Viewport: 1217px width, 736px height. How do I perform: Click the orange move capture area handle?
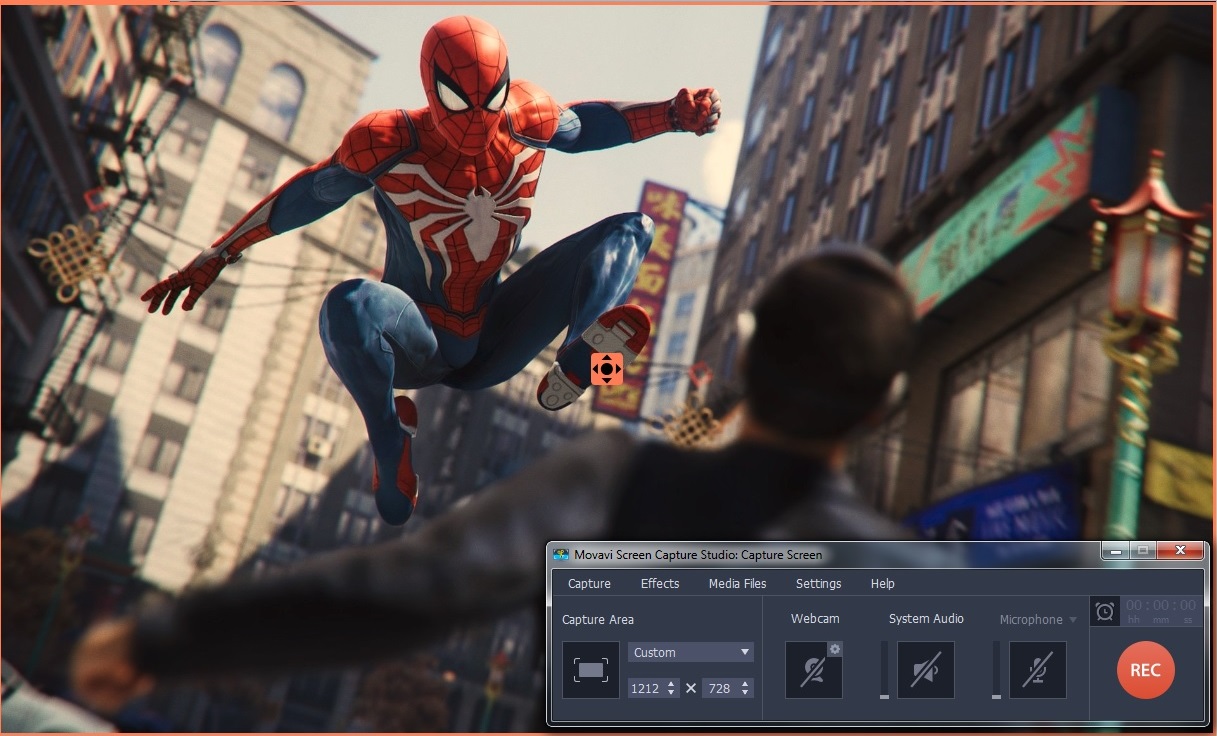tap(607, 368)
